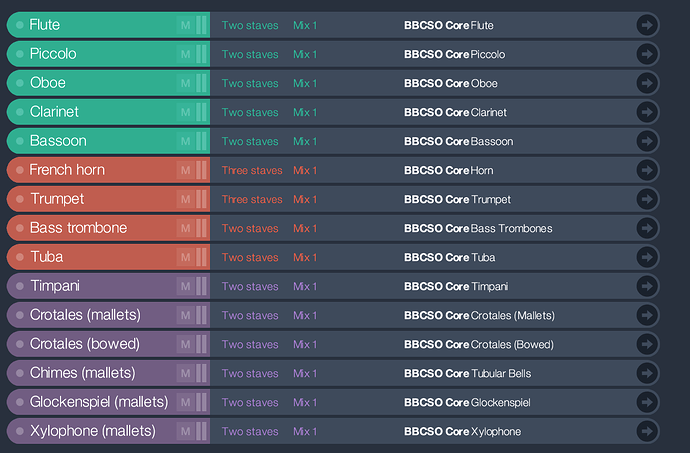The width and height of the screenshot is (690, 453).
Task: Open the Tubular Bells arrow button
Action: [647, 373]
